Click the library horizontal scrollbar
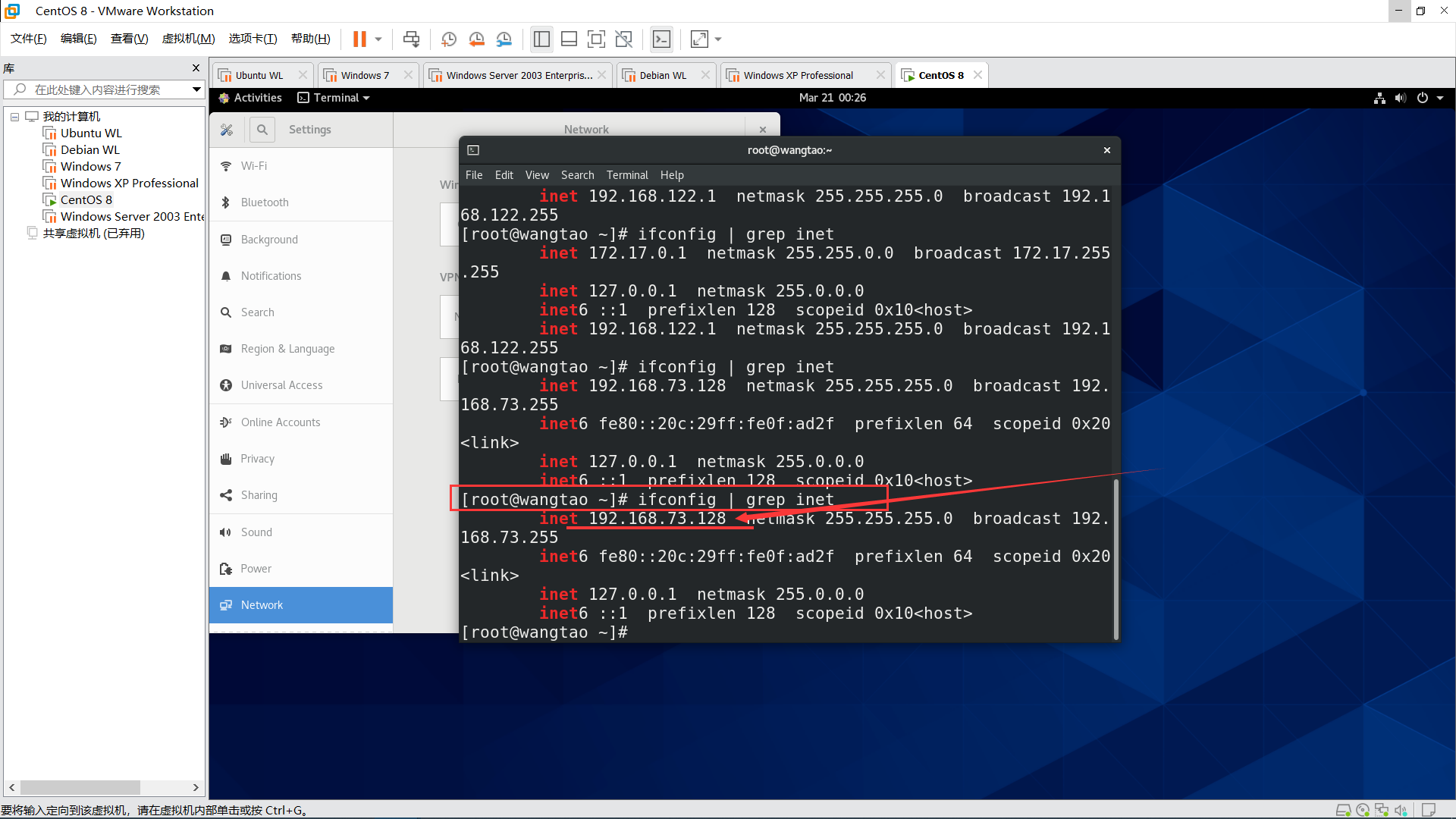 point(80,787)
